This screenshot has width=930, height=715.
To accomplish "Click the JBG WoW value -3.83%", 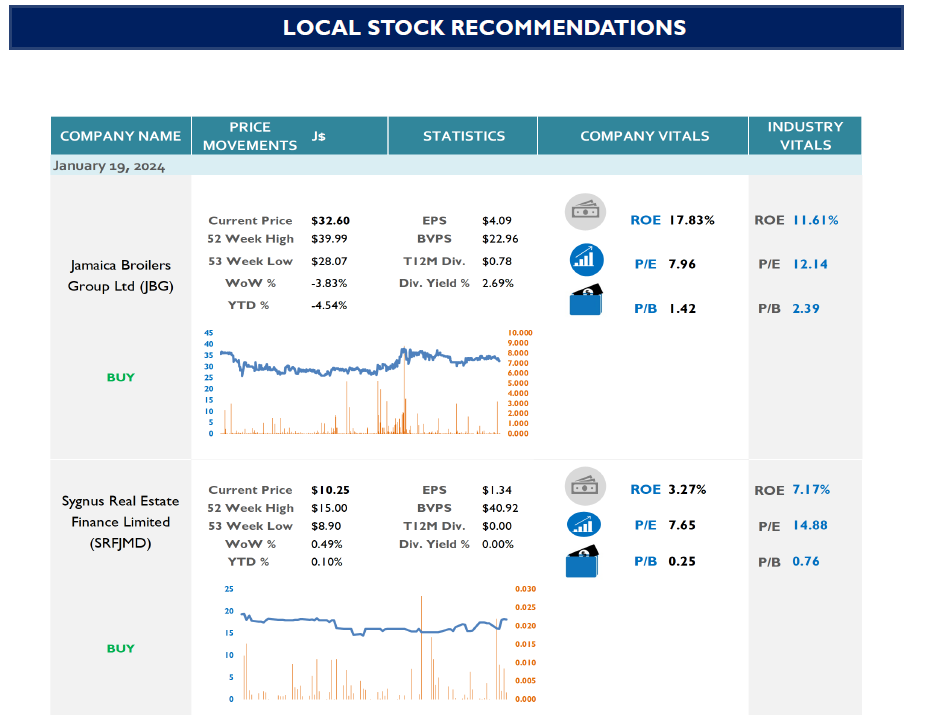I will click(329, 283).
